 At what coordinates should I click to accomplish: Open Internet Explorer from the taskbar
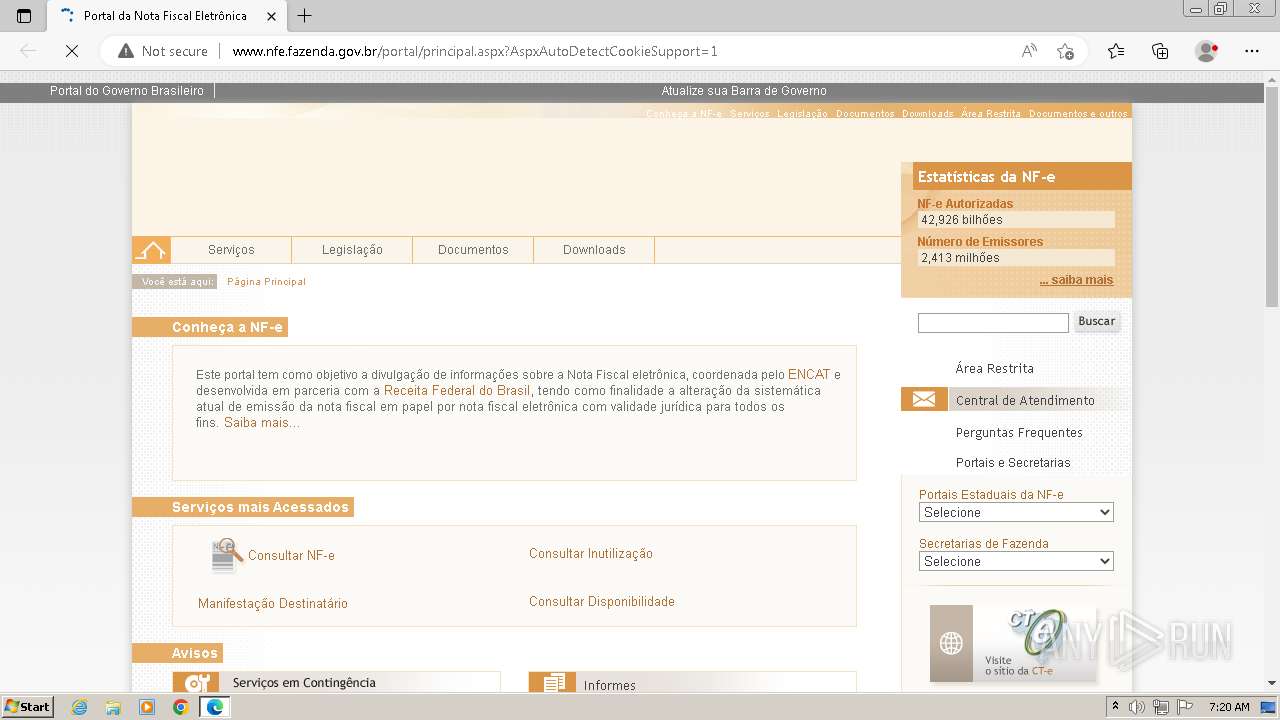click(80, 707)
